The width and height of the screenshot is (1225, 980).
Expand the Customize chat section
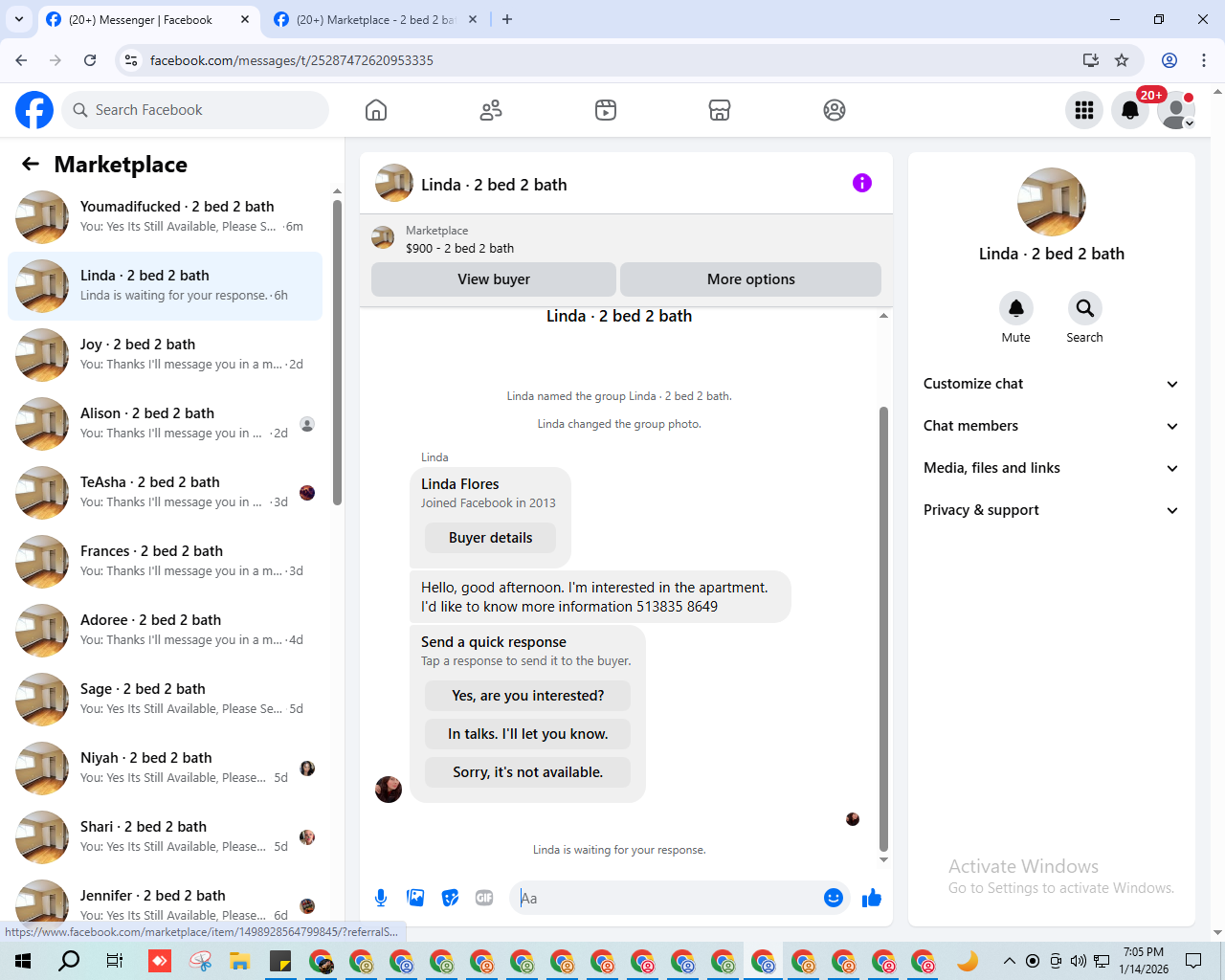[1051, 384]
